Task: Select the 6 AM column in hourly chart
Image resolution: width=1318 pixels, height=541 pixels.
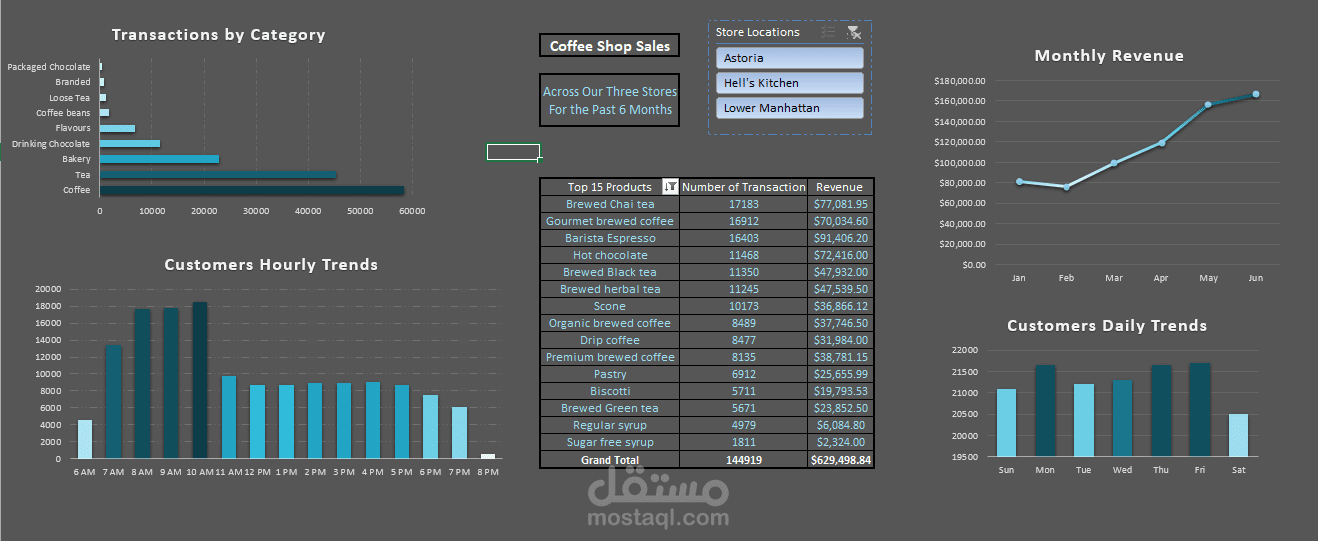Action: (x=85, y=439)
